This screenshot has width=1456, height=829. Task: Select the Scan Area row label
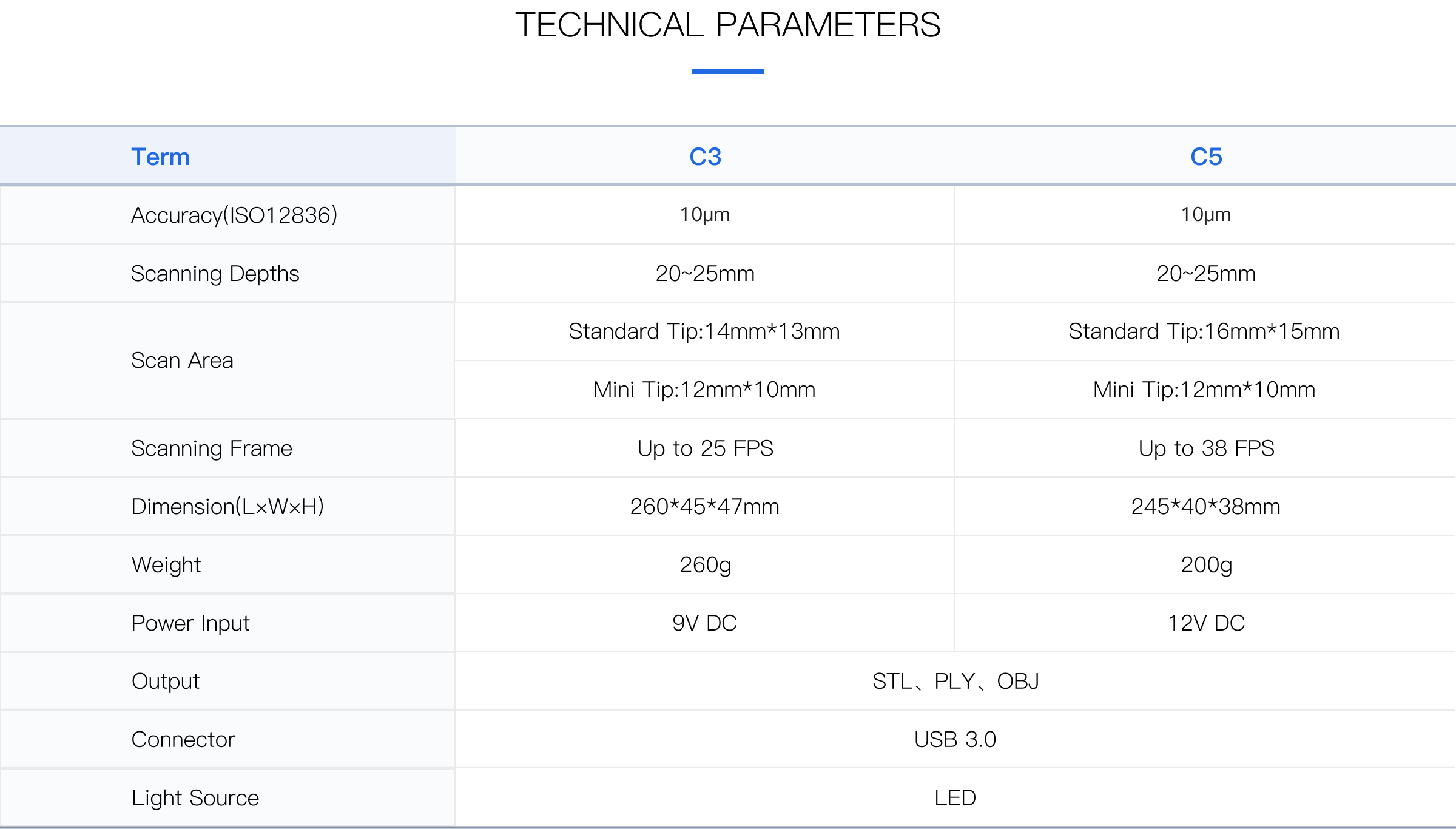(182, 360)
